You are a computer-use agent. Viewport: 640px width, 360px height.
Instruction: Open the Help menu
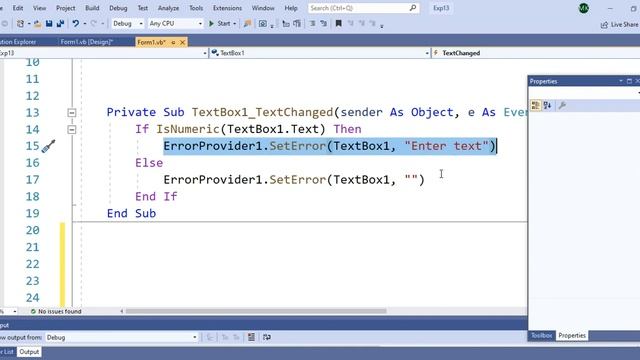pyautogui.click(x=291, y=8)
